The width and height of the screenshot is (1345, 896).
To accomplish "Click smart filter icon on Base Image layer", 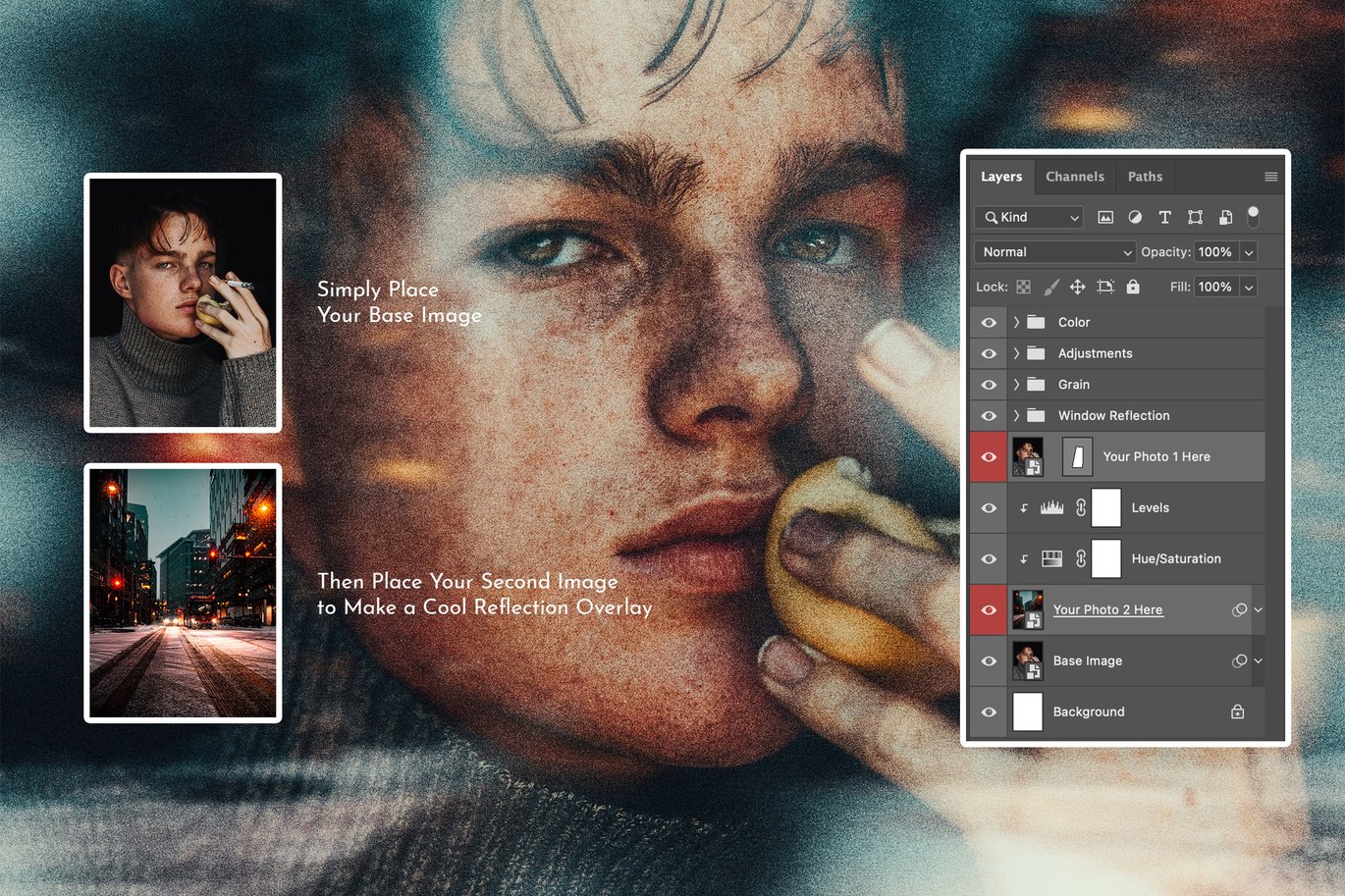I will [x=1239, y=660].
